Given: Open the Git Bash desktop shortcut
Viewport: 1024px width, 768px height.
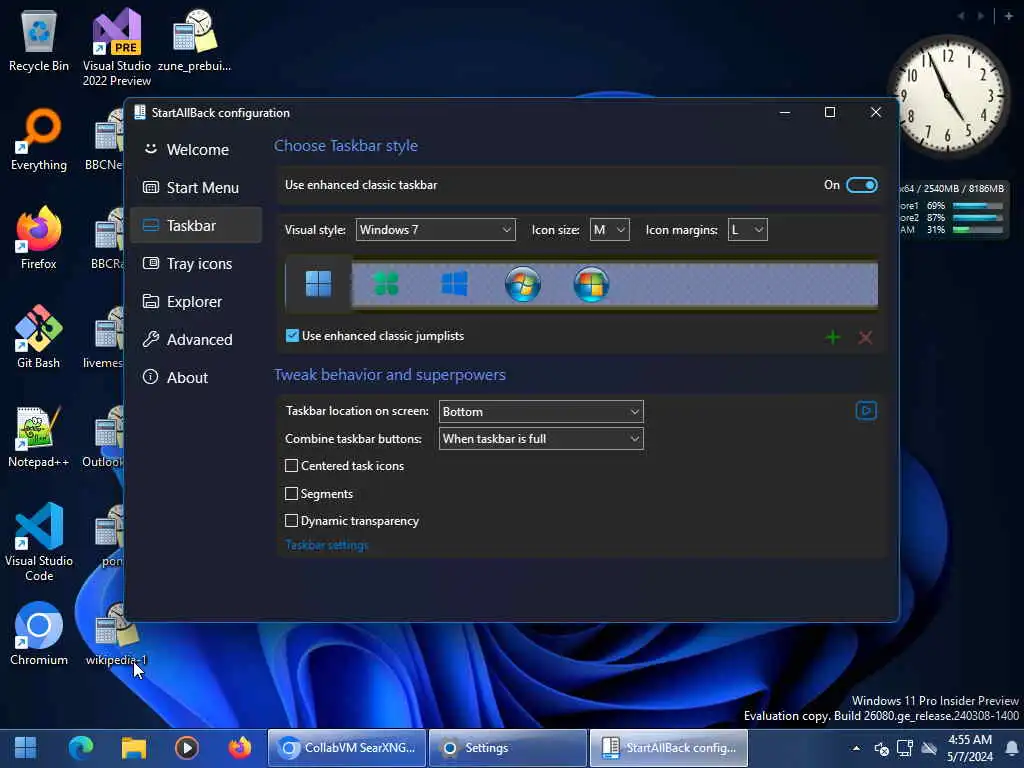Looking at the screenshot, I should [x=39, y=337].
